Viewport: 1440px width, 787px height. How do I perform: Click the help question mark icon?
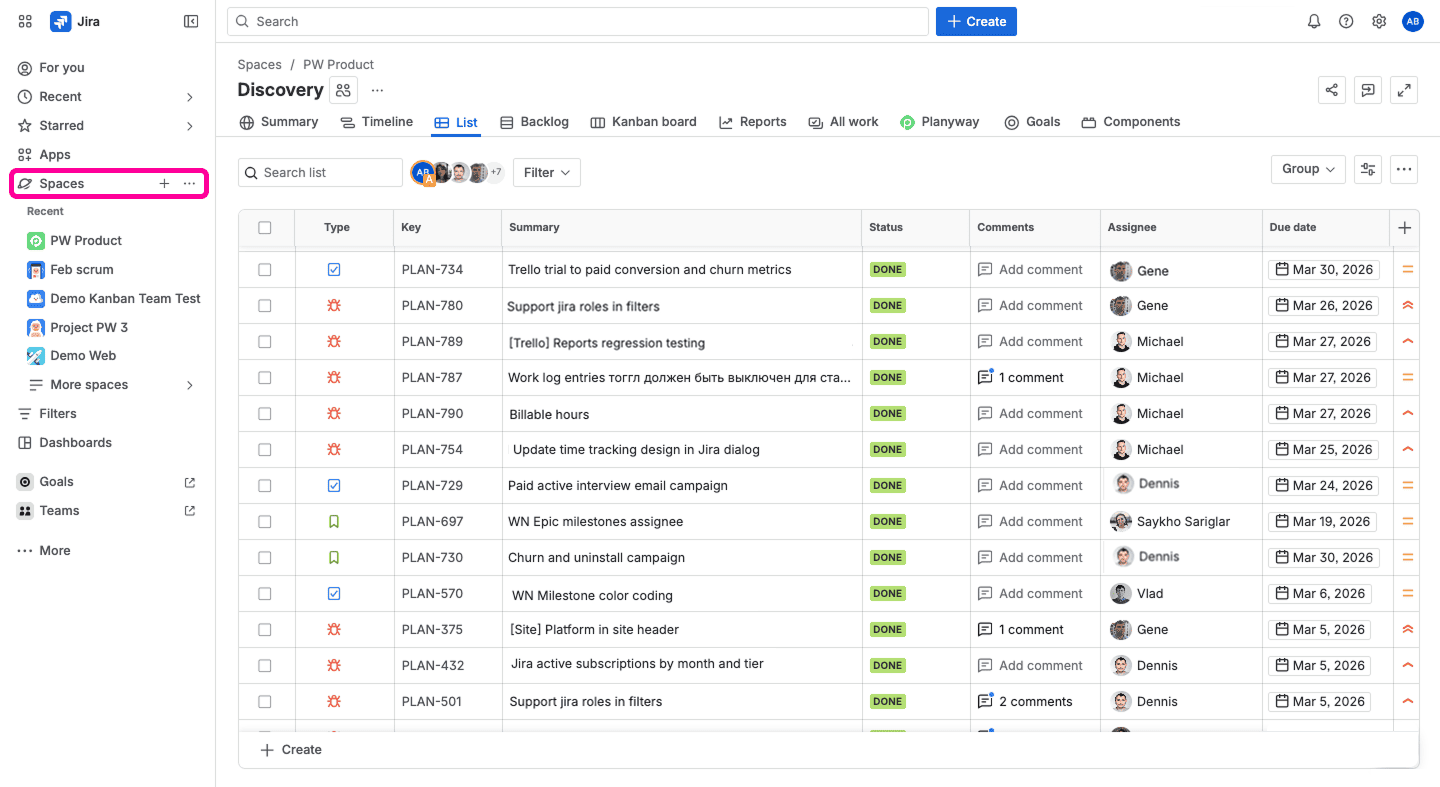coord(1346,21)
